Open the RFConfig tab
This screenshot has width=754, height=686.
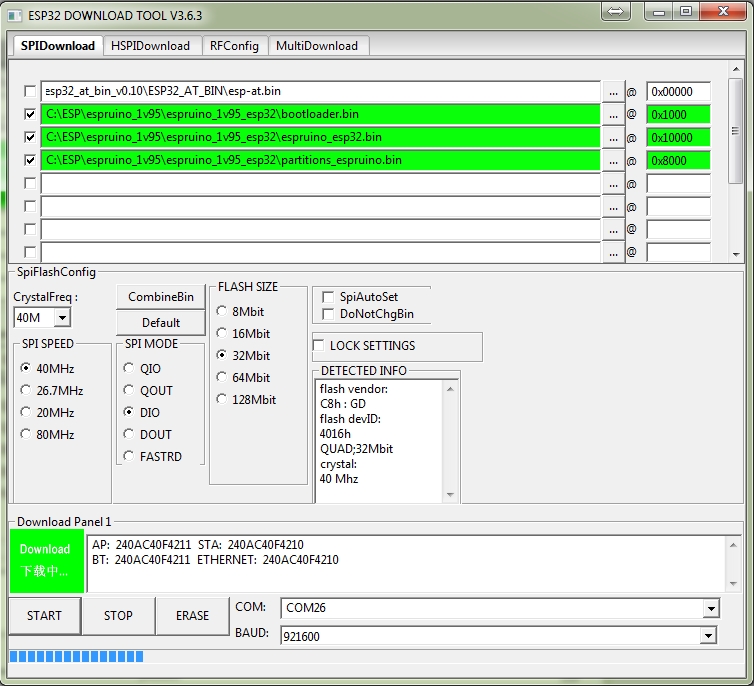234,46
